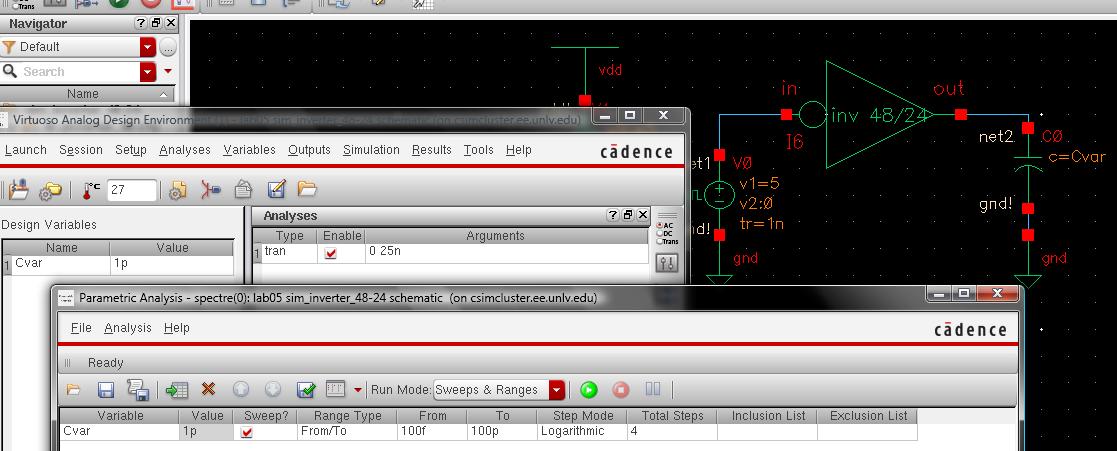Screen dimensions: 1117x451
Task: Open the Analysis menu in Parametric Analysis
Action: coord(128,328)
